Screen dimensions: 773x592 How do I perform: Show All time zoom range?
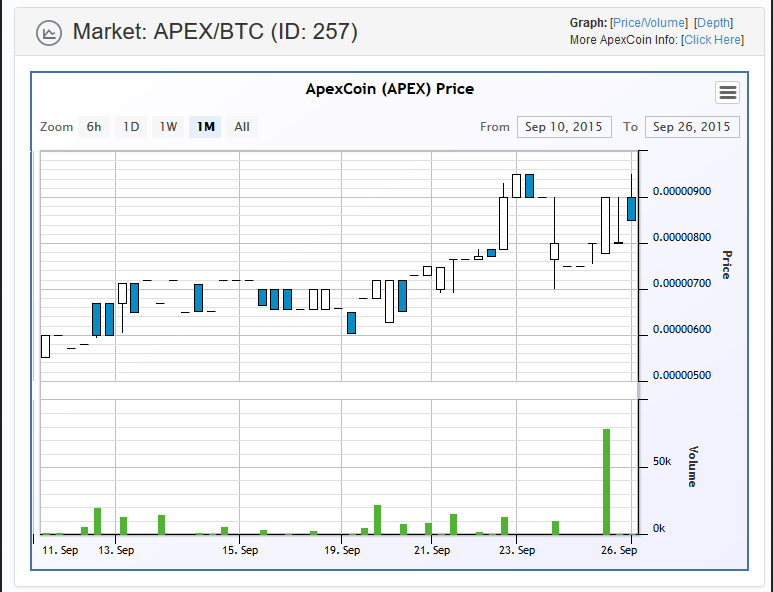242,127
